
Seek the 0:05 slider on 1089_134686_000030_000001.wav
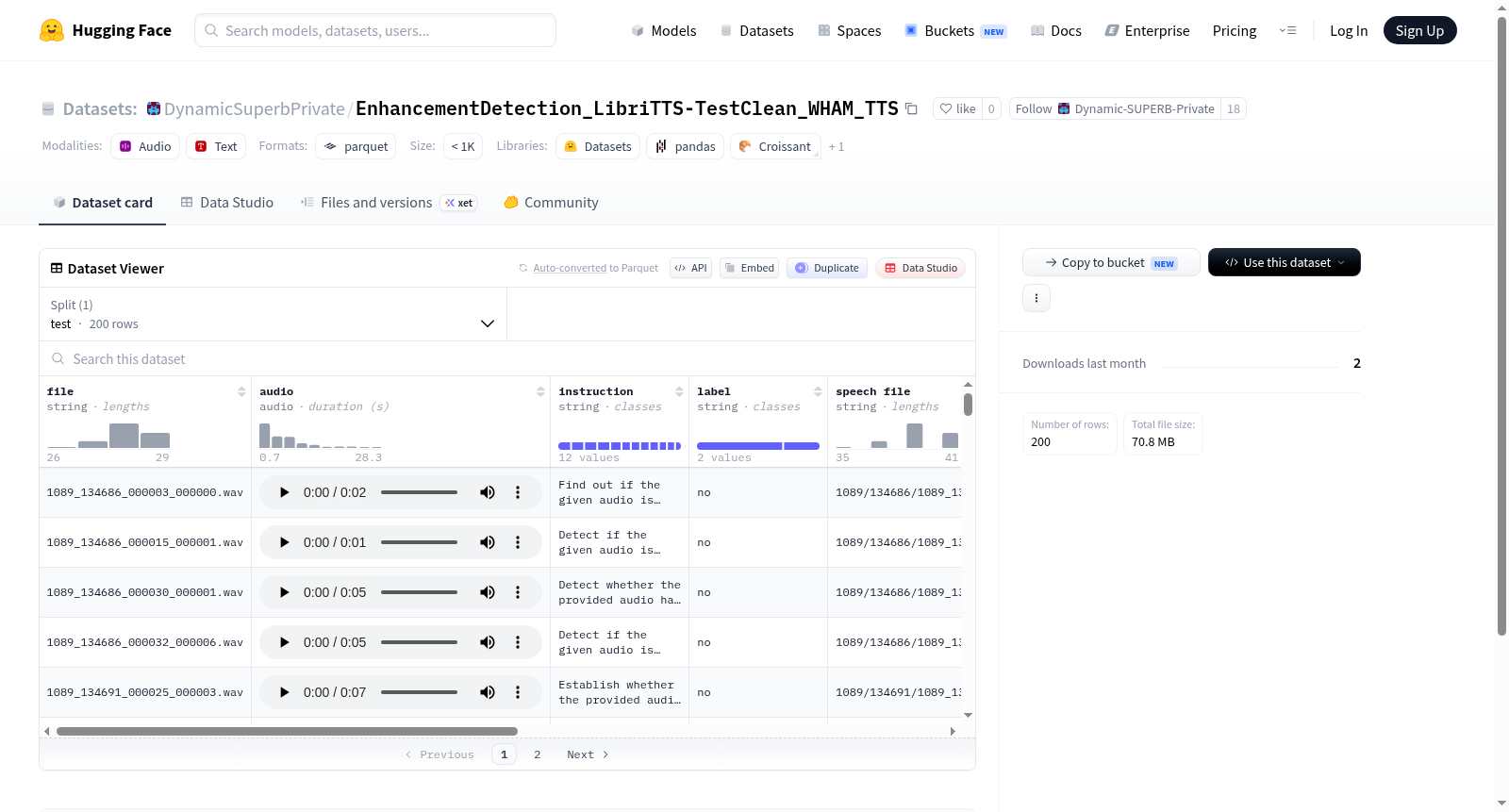coord(419,592)
